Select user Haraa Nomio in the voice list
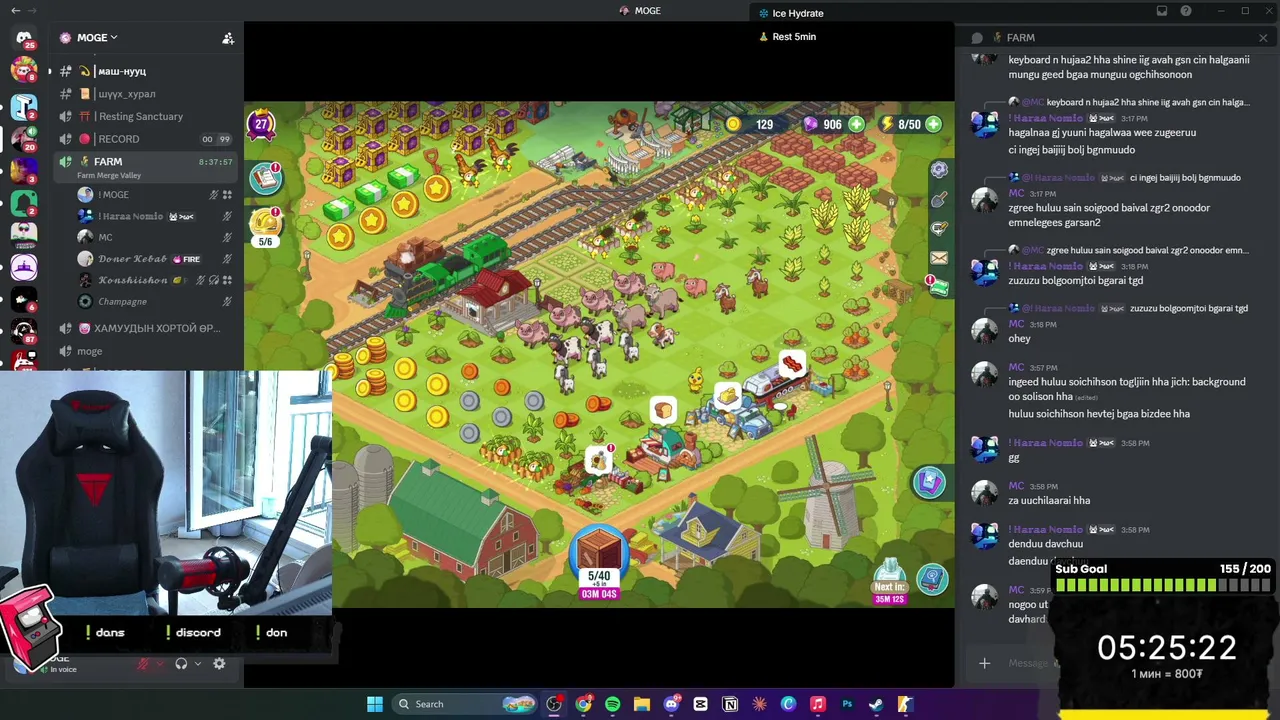Screen dimensions: 1280x720 pos(154,216)
